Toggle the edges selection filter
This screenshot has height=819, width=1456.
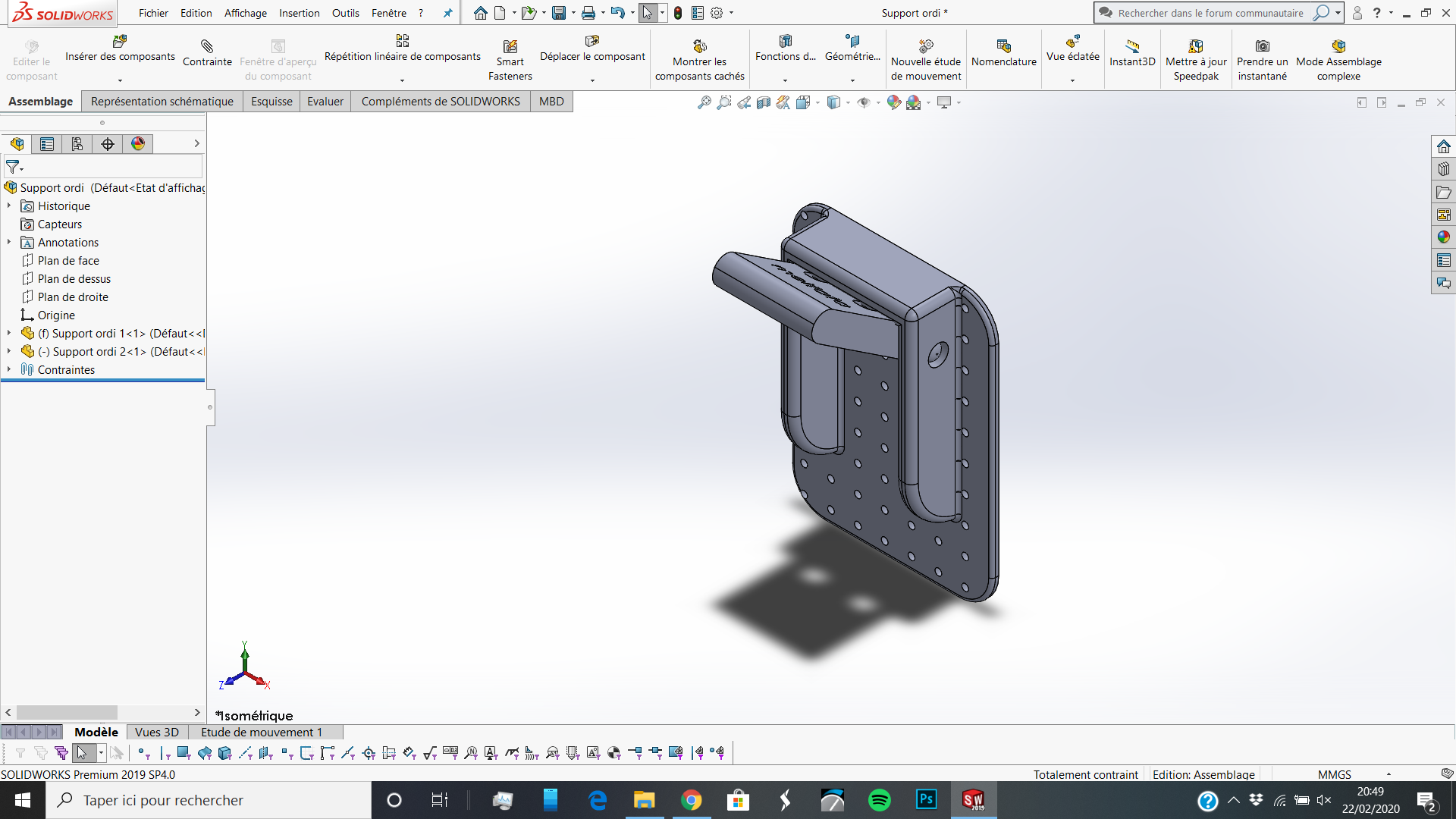164,753
